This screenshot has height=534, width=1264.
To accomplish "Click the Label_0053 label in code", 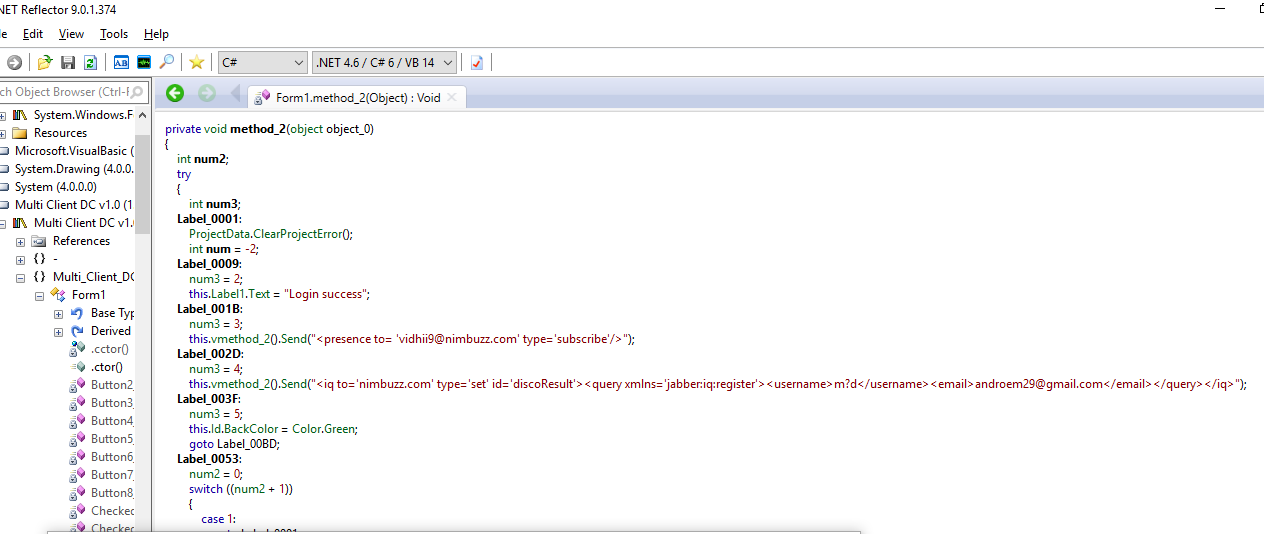I will coord(209,458).
